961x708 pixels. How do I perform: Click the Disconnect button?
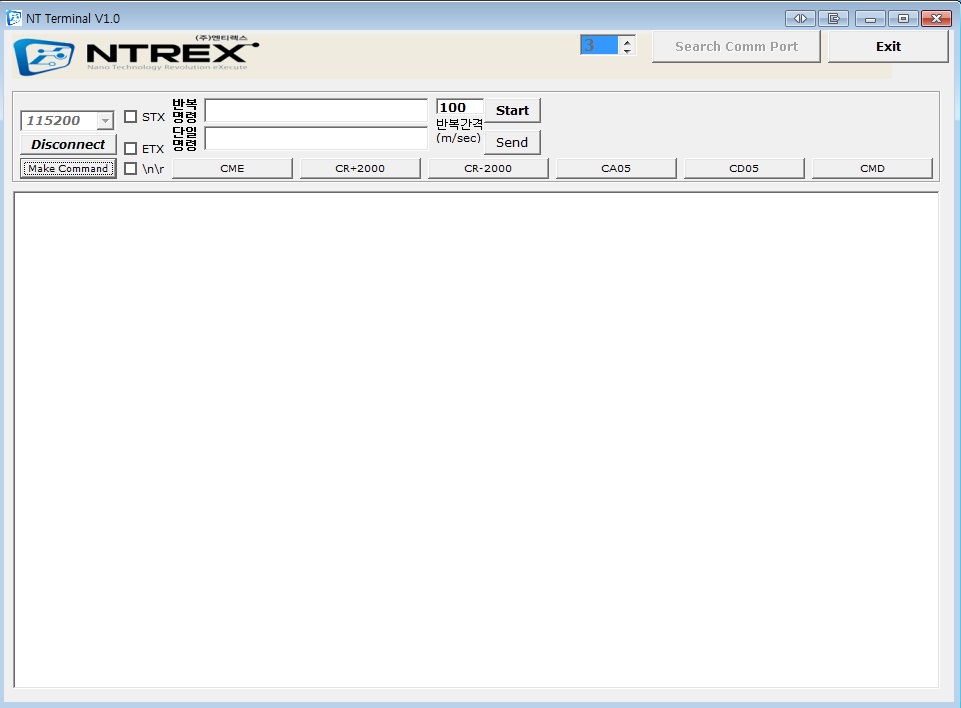click(x=68, y=145)
